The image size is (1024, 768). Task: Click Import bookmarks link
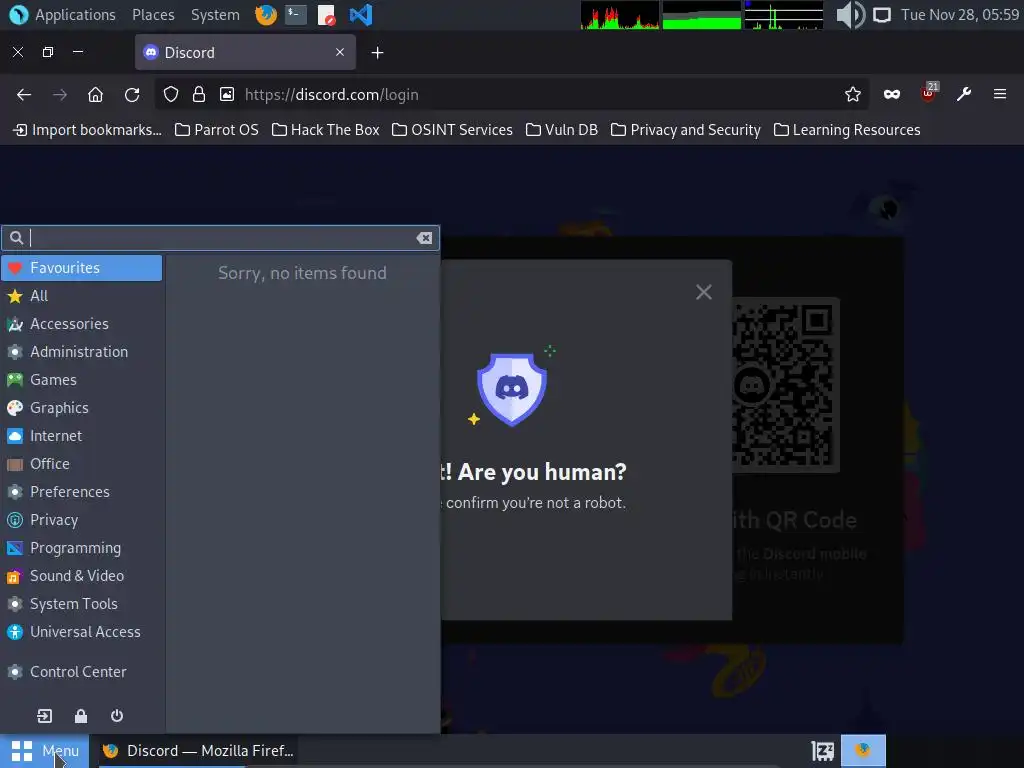click(x=87, y=130)
